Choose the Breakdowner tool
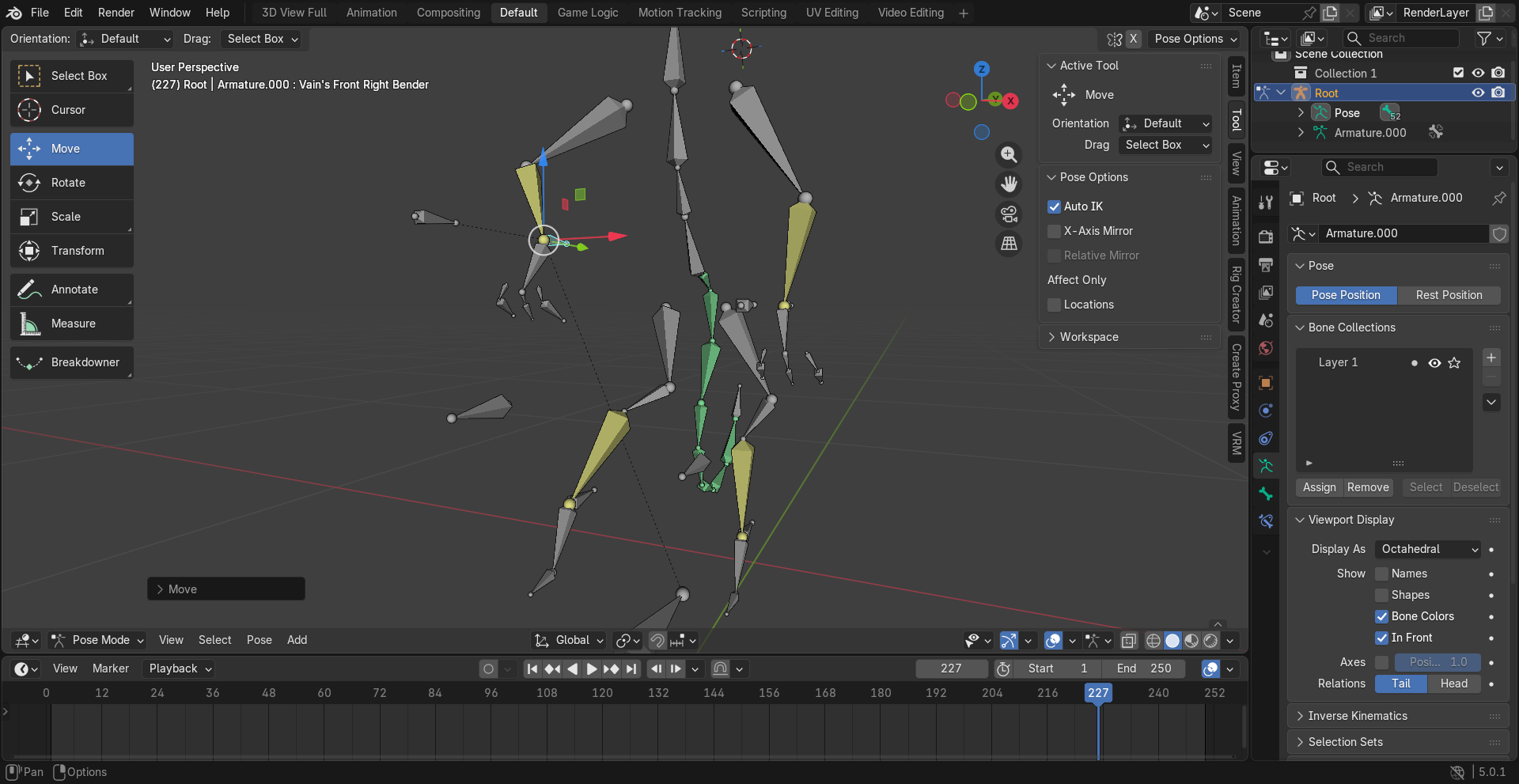This screenshot has height=784, width=1519. coord(71,362)
